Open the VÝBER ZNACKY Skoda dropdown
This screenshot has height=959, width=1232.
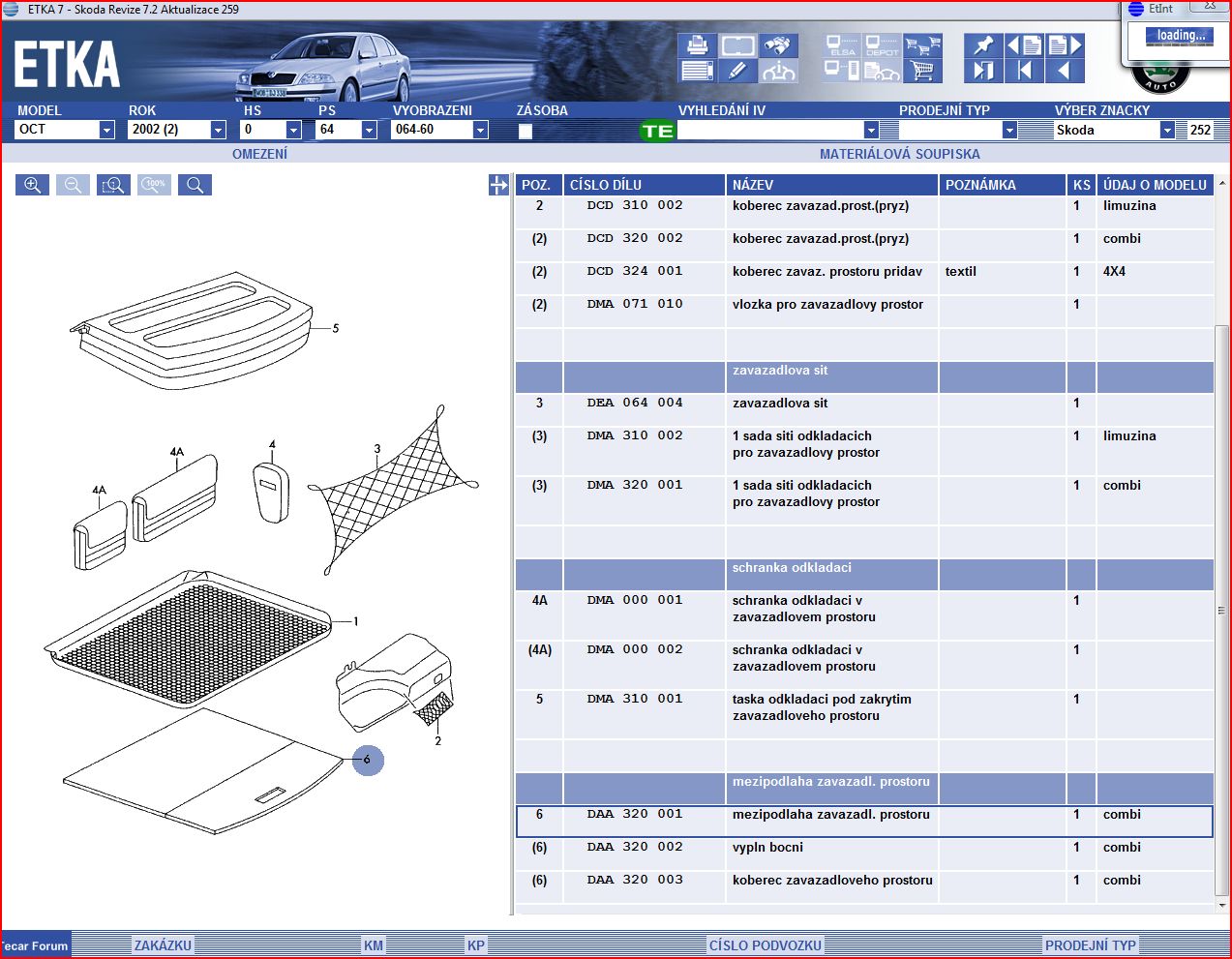(1167, 130)
